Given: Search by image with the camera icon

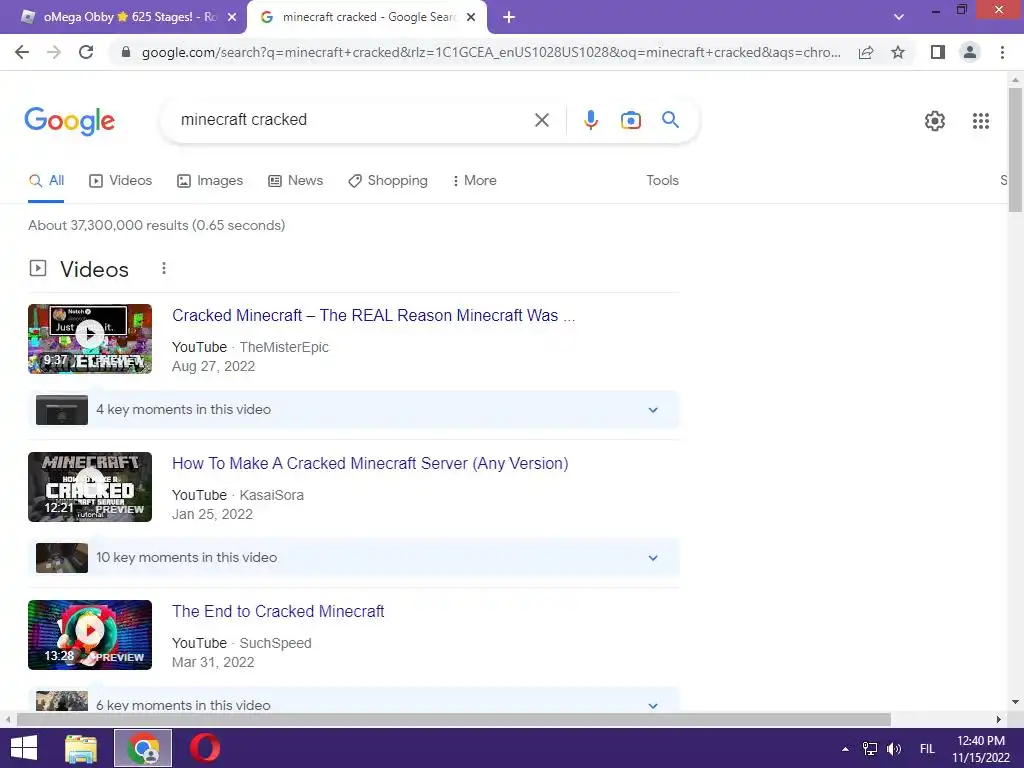Looking at the screenshot, I should (630, 120).
